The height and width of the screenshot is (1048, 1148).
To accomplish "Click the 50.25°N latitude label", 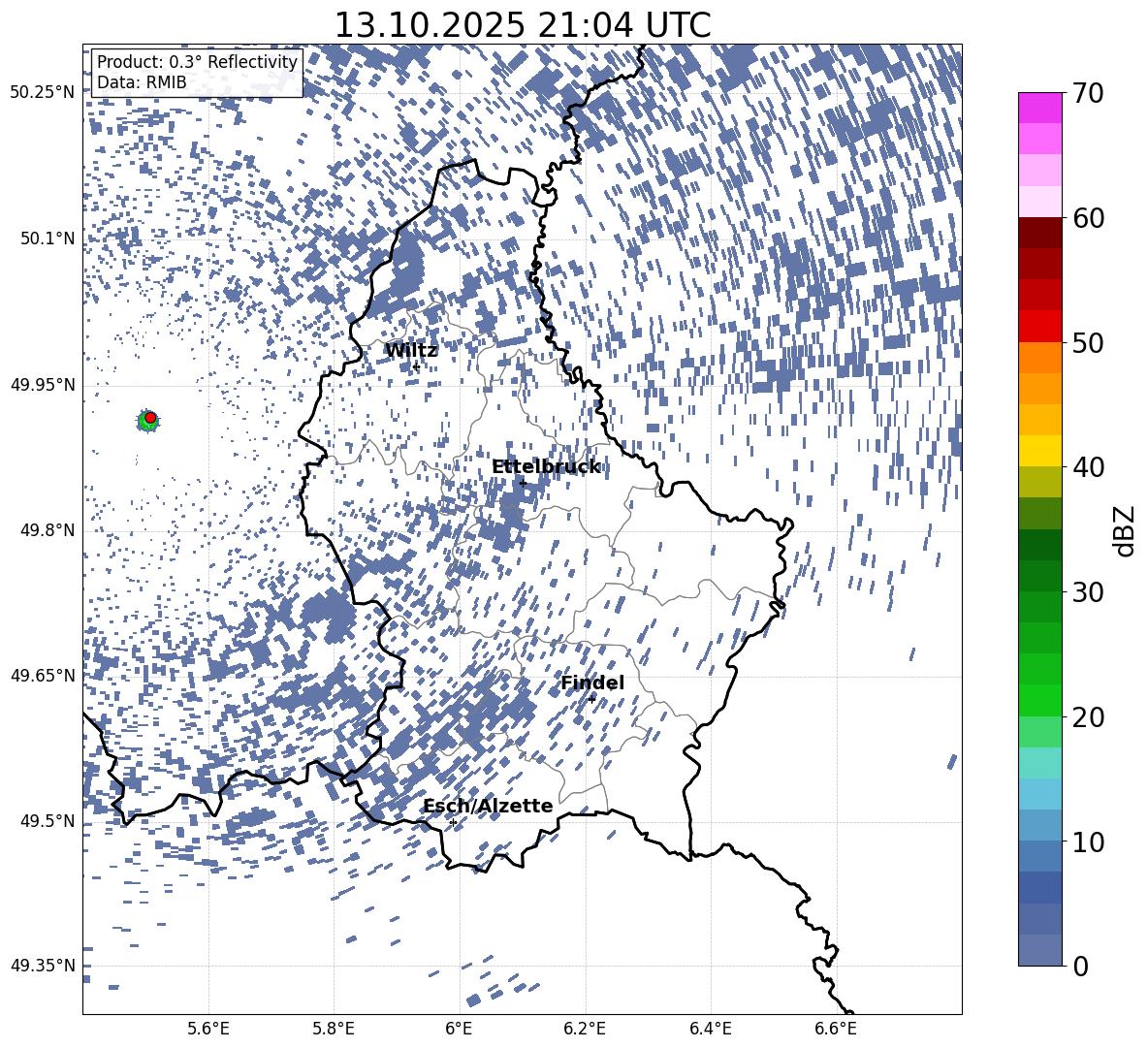I will 43,93.
